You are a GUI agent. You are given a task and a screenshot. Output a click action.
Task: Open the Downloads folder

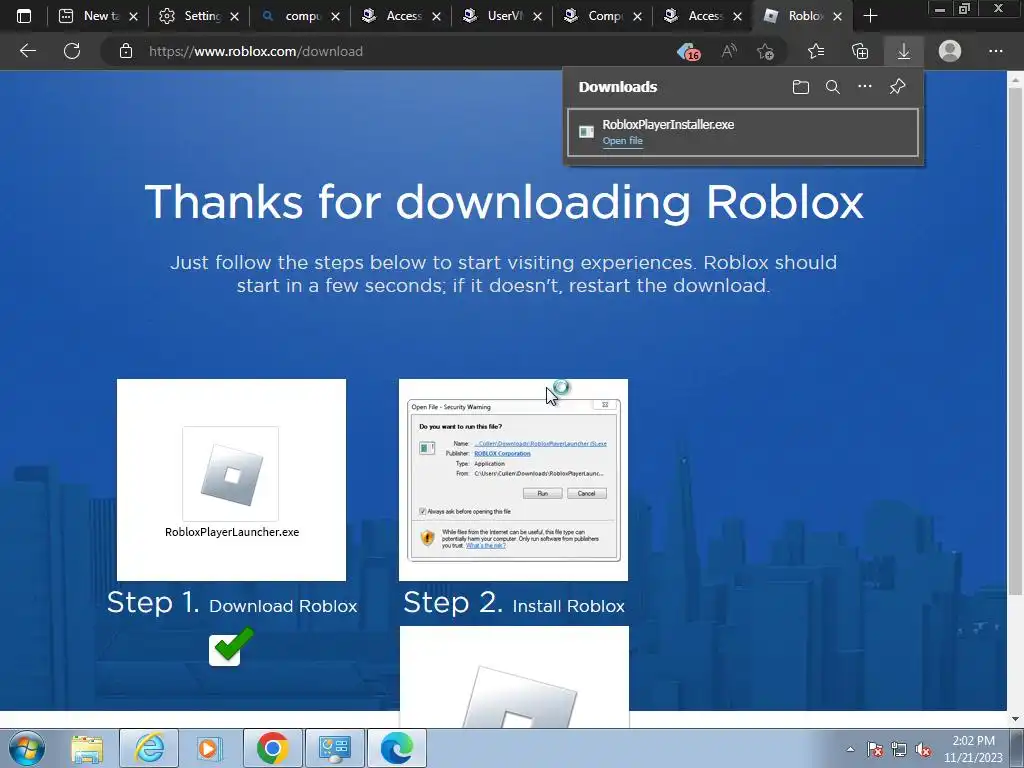801,87
